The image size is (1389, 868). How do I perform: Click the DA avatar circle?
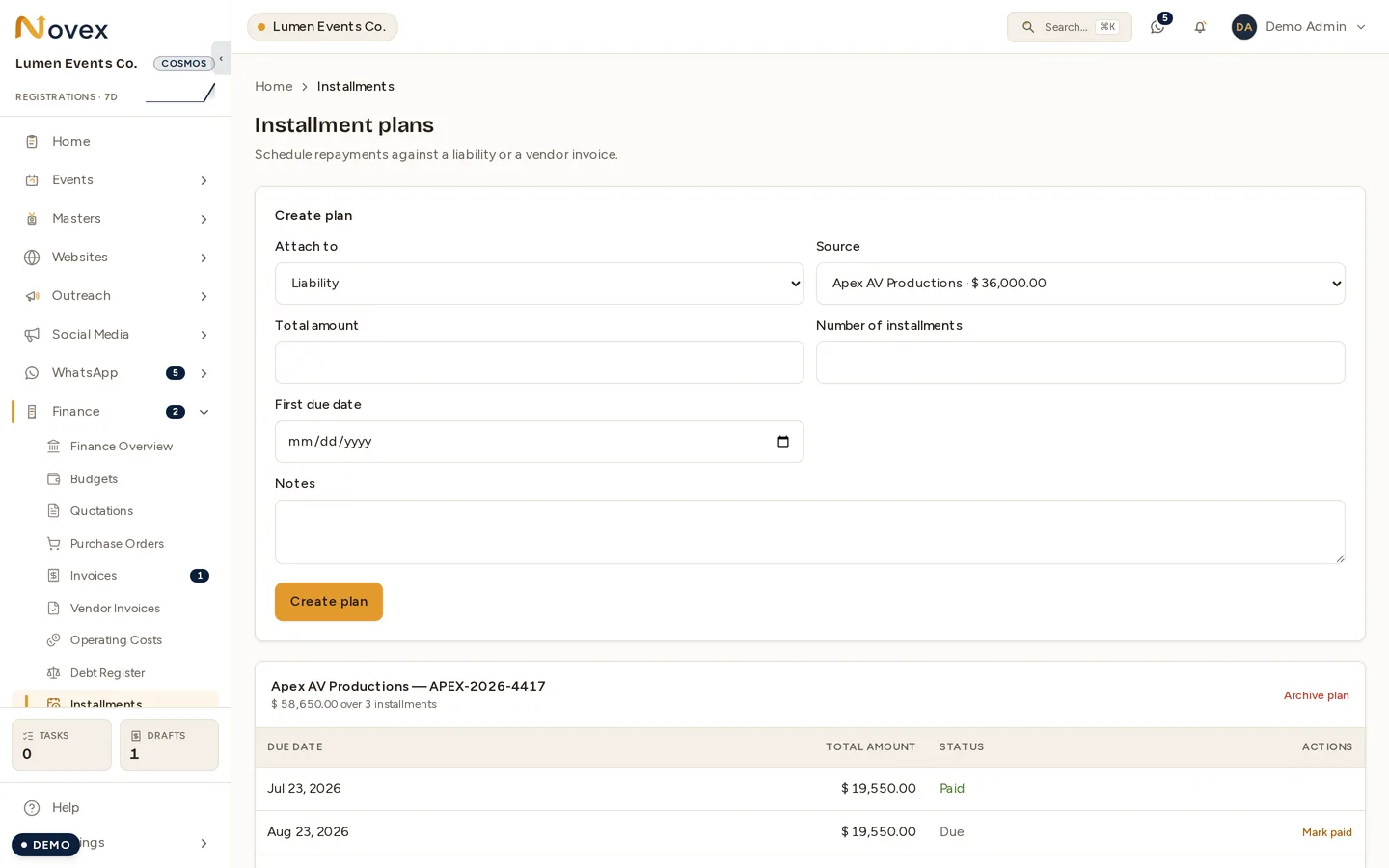tap(1244, 27)
